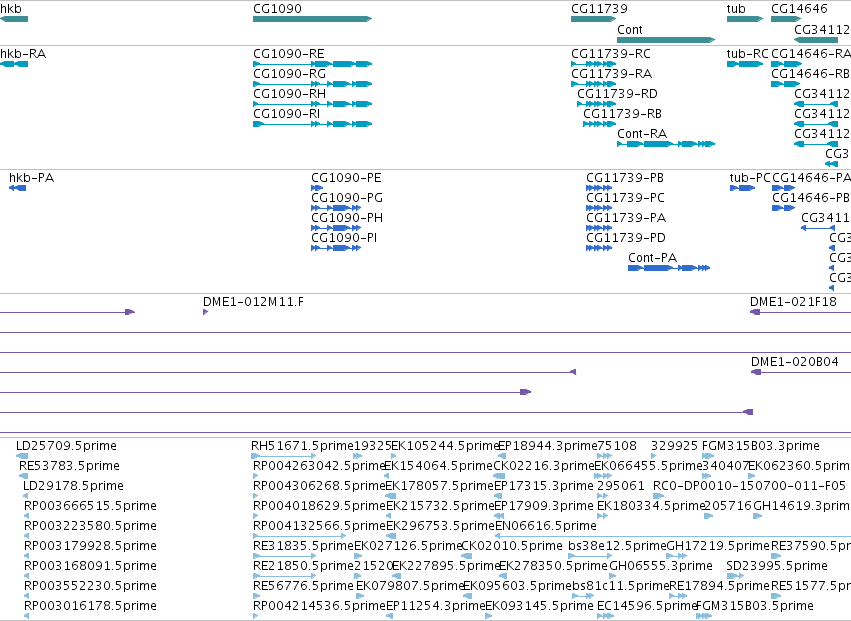Image resolution: width=851 pixels, height=621 pixels.
Task: Open the CG14646 gene label
Action: (x=799, y=9)
